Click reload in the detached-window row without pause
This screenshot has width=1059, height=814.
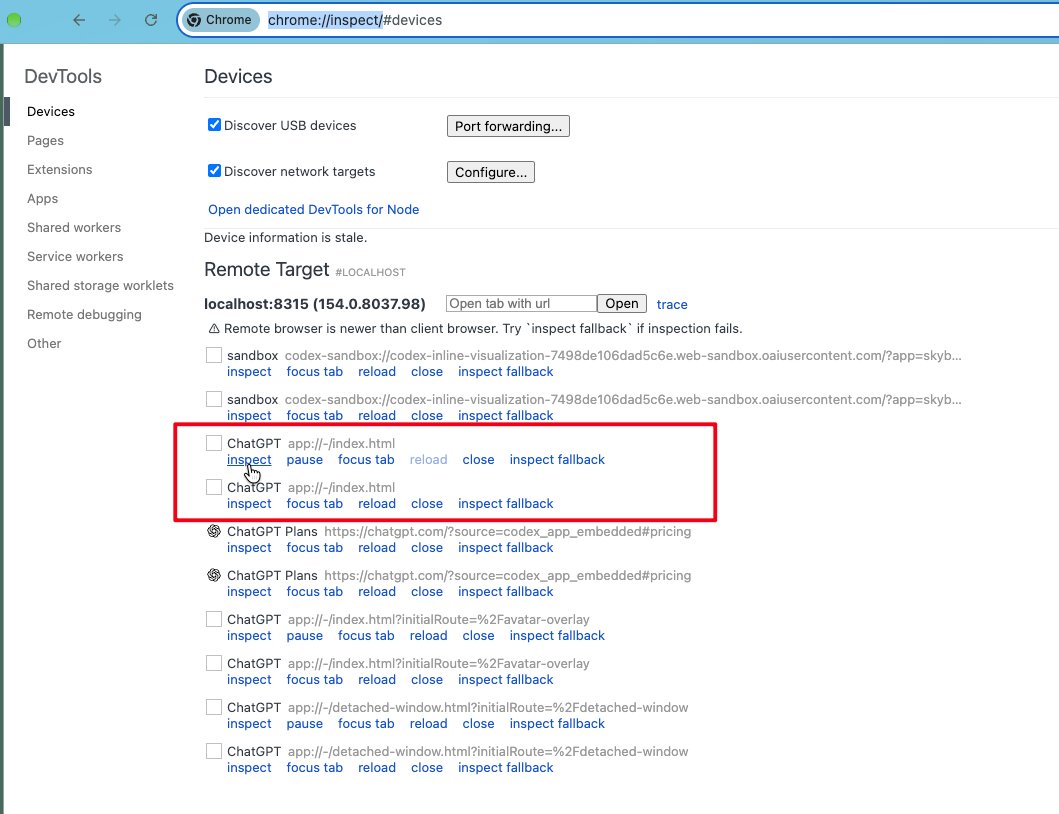[x=377, y=767]
